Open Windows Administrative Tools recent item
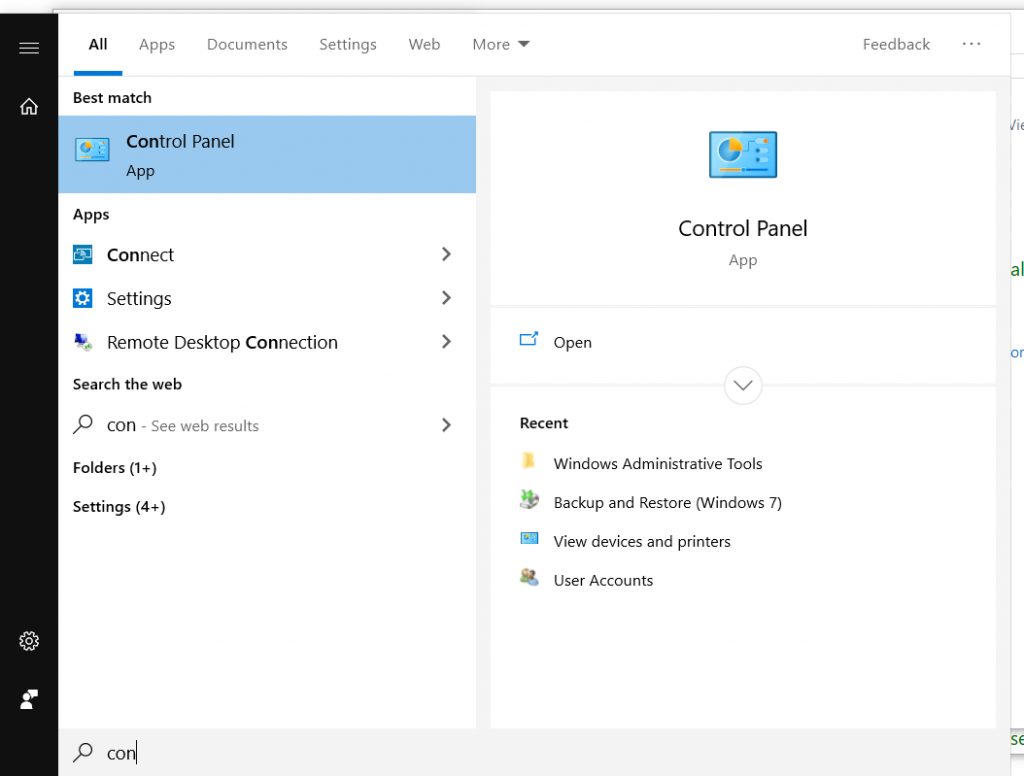The image size is (1024, 776). (x=658, y=464)
